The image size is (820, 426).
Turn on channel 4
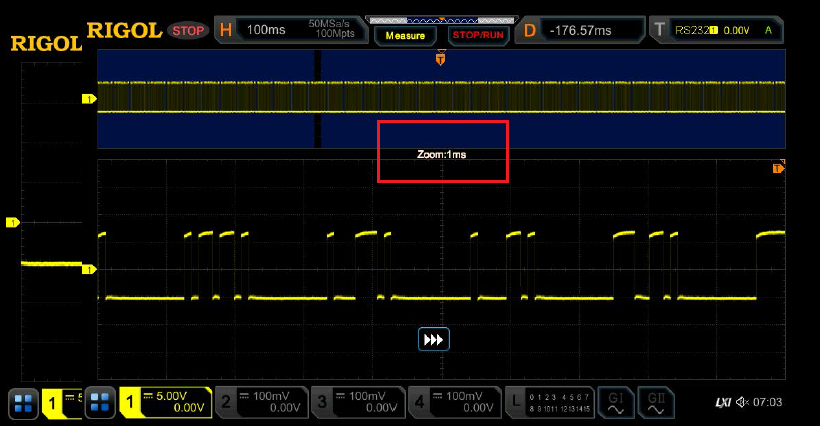pyautogui.click(x=453, y=403)
